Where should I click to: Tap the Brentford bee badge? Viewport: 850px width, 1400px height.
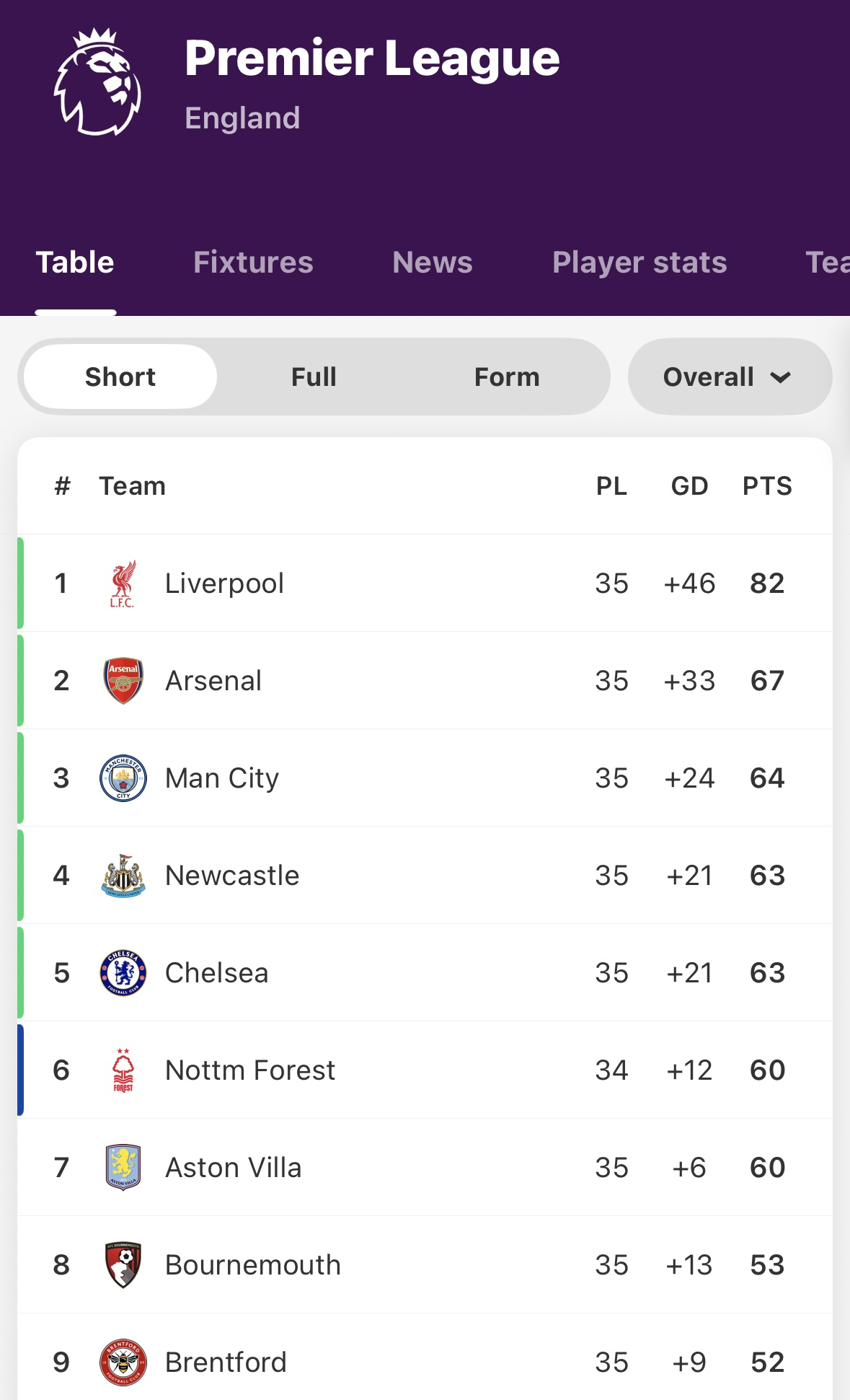123,1362
